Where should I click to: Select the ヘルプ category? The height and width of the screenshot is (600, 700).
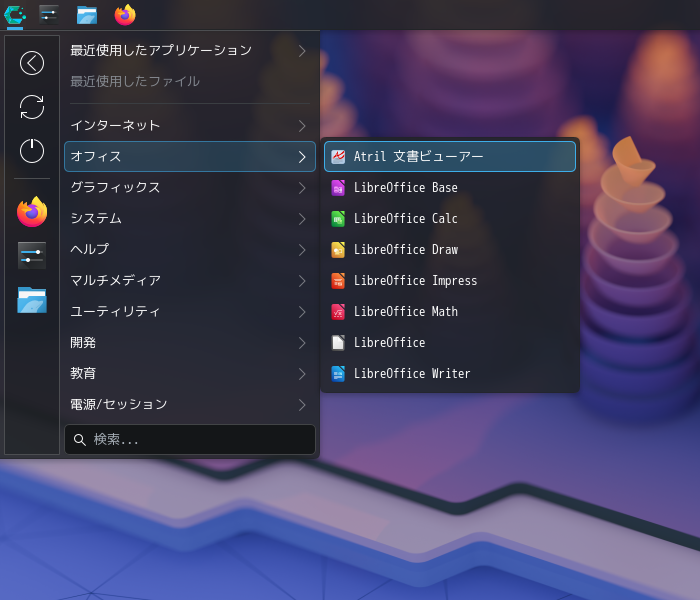190,250
